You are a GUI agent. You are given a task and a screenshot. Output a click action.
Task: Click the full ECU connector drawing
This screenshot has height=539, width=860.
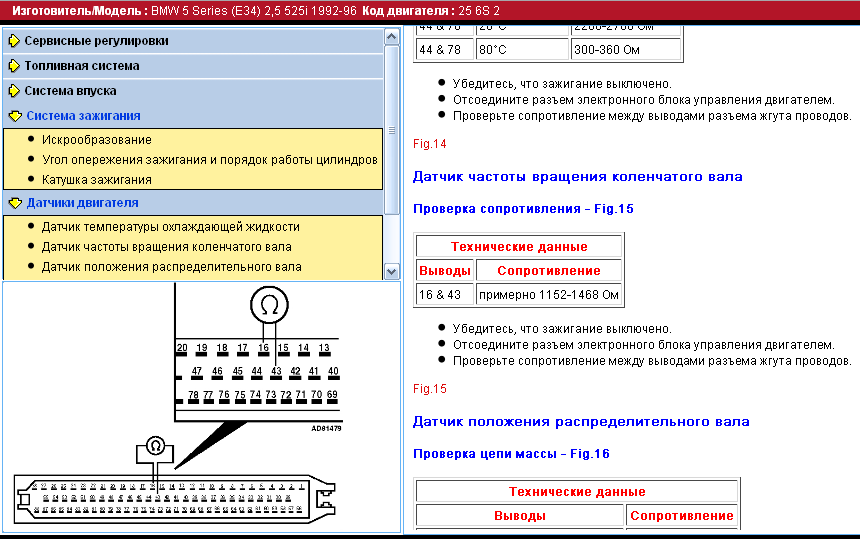point(174,499)
